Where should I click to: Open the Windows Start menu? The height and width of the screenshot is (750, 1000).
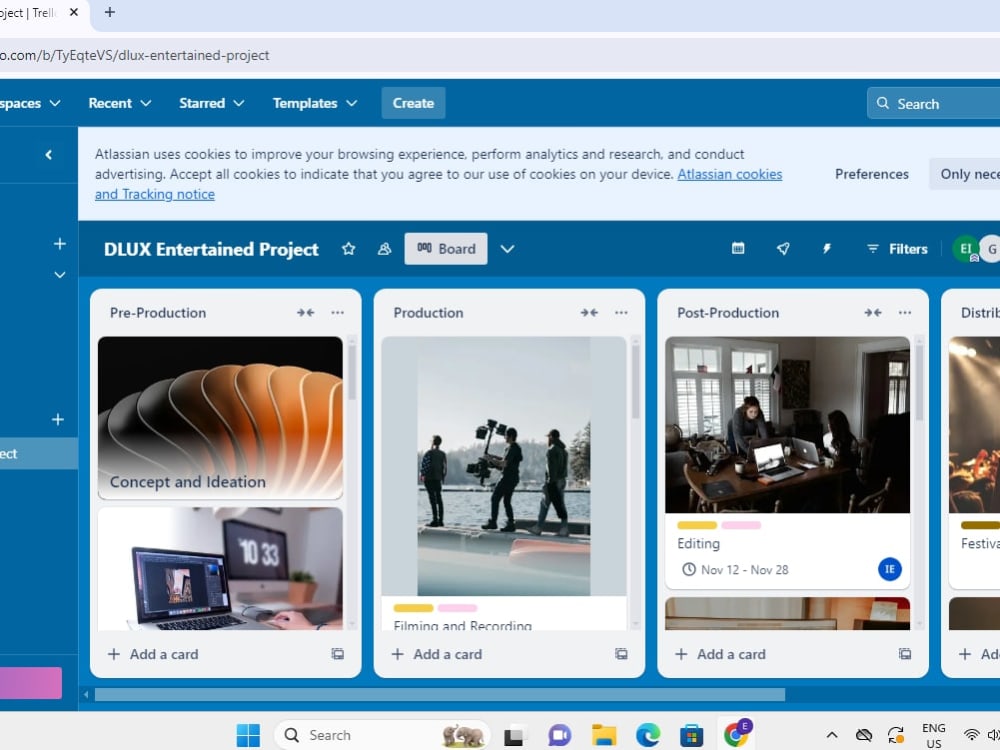[x=248, y=735]
